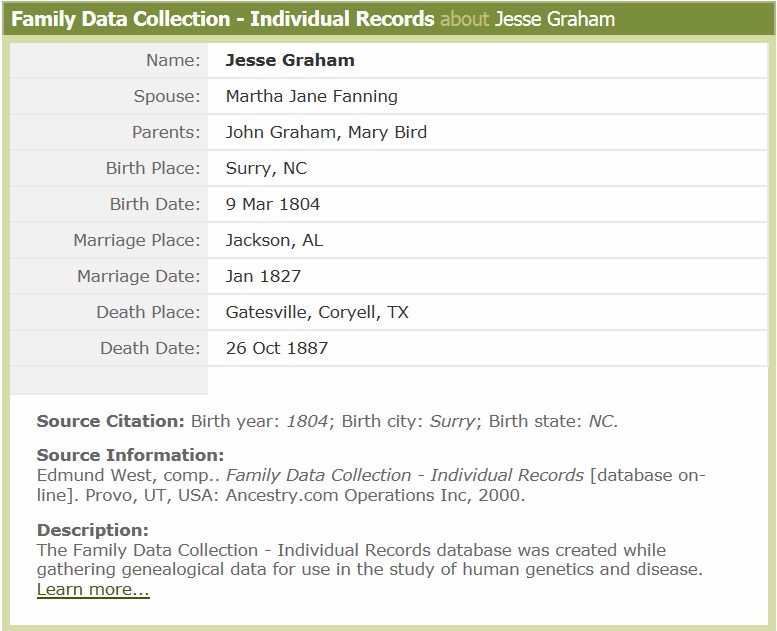Click the parents value John Graham, Mary Bird
The width and height of the screenshot is (777, 631).
point(326,132)
